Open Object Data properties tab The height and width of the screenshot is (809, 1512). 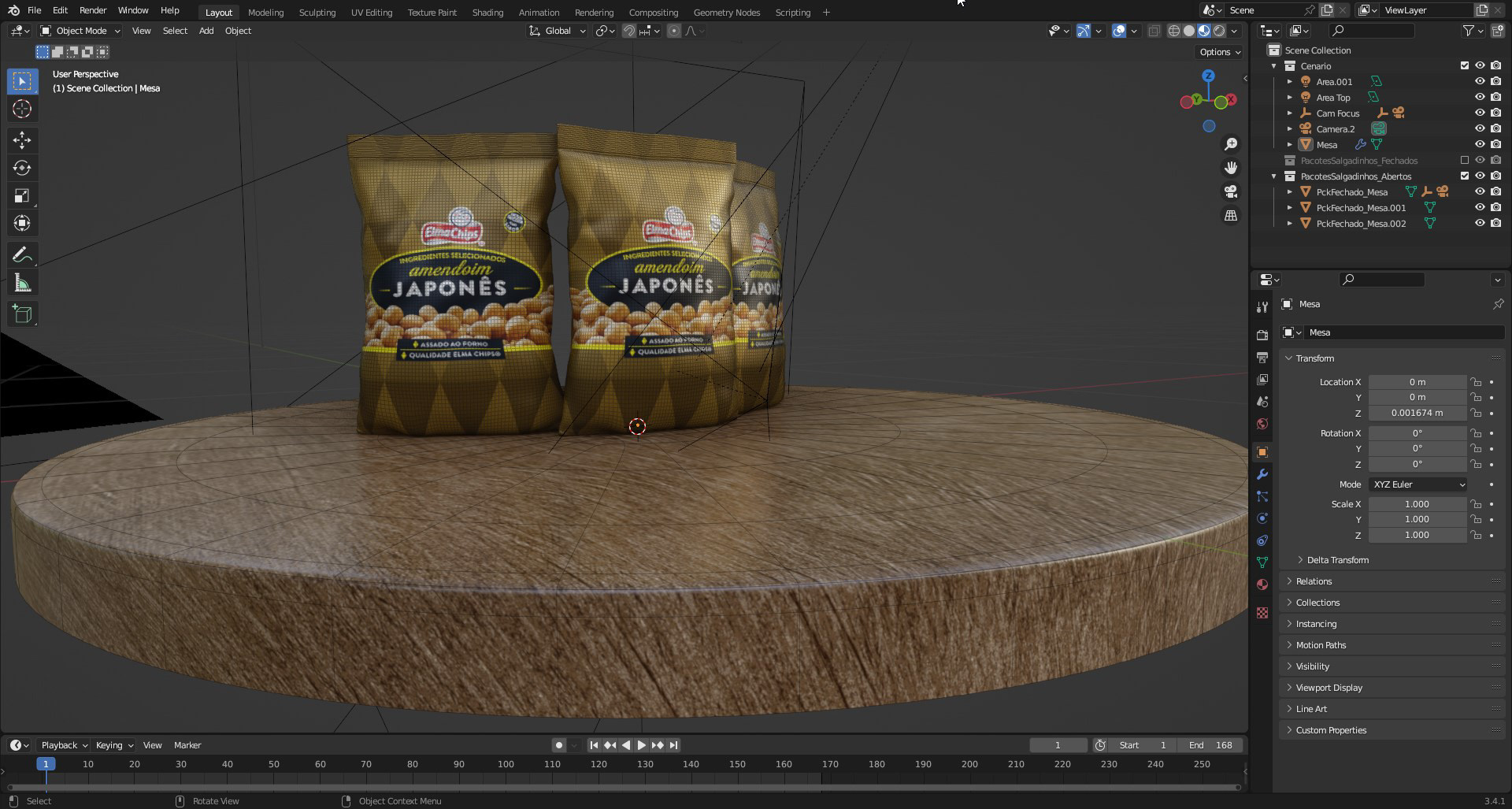1262,562
